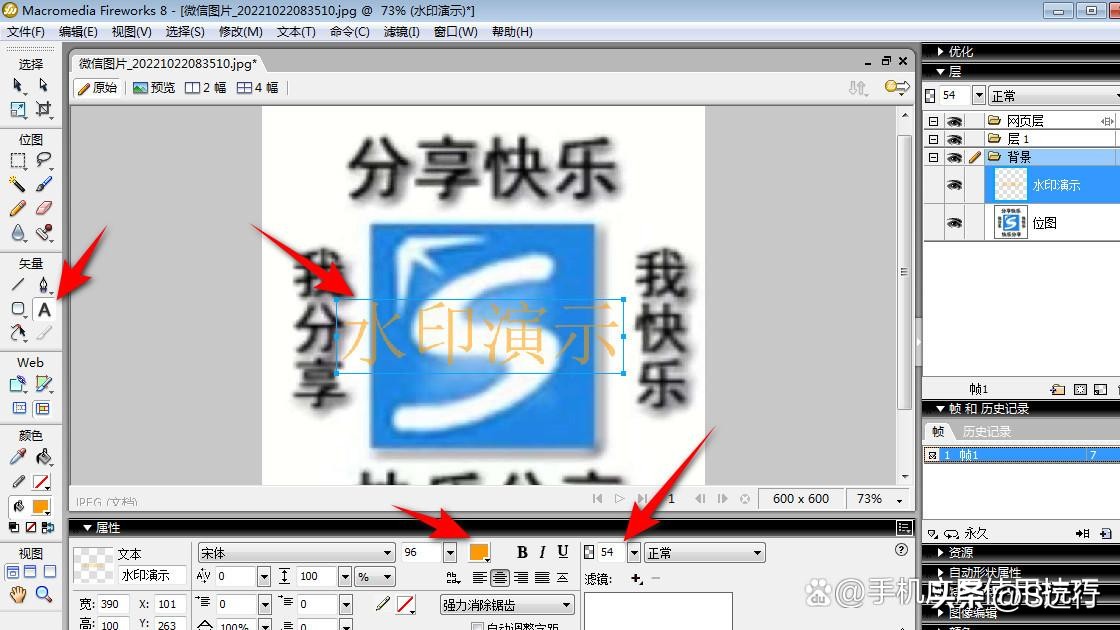Select the Lasso tool
The height and width of the screenshot is (630, 1120).
coord(42,160)
